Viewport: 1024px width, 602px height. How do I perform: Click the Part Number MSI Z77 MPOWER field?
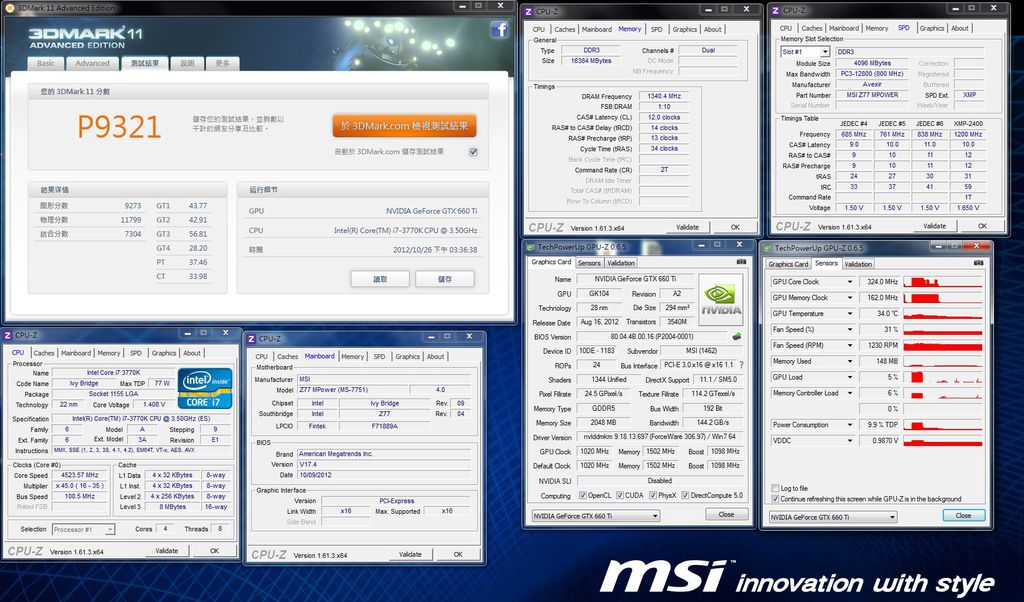(x=872, y=95)
